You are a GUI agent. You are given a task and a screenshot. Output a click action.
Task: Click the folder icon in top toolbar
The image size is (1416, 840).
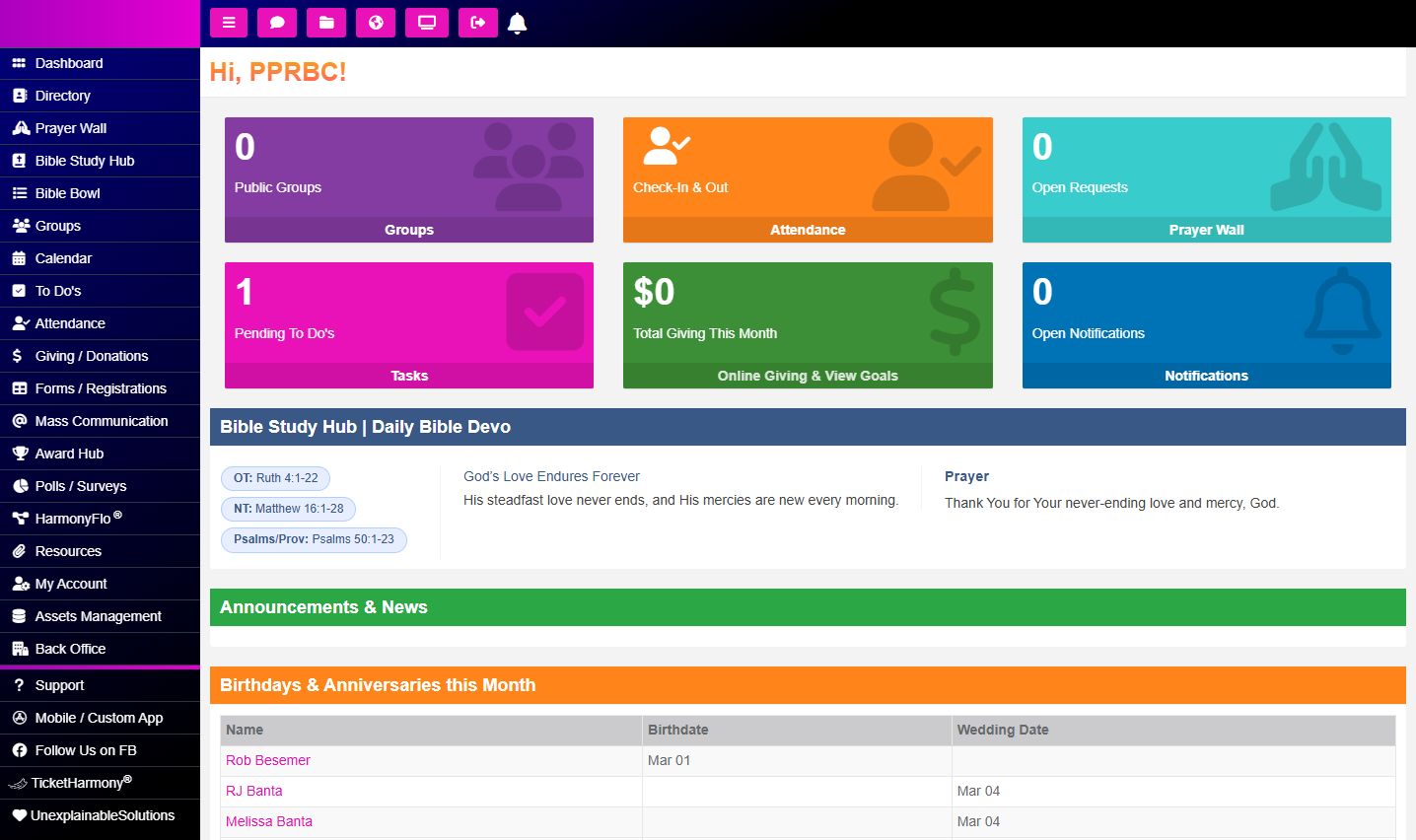click(x=326, y=23)
